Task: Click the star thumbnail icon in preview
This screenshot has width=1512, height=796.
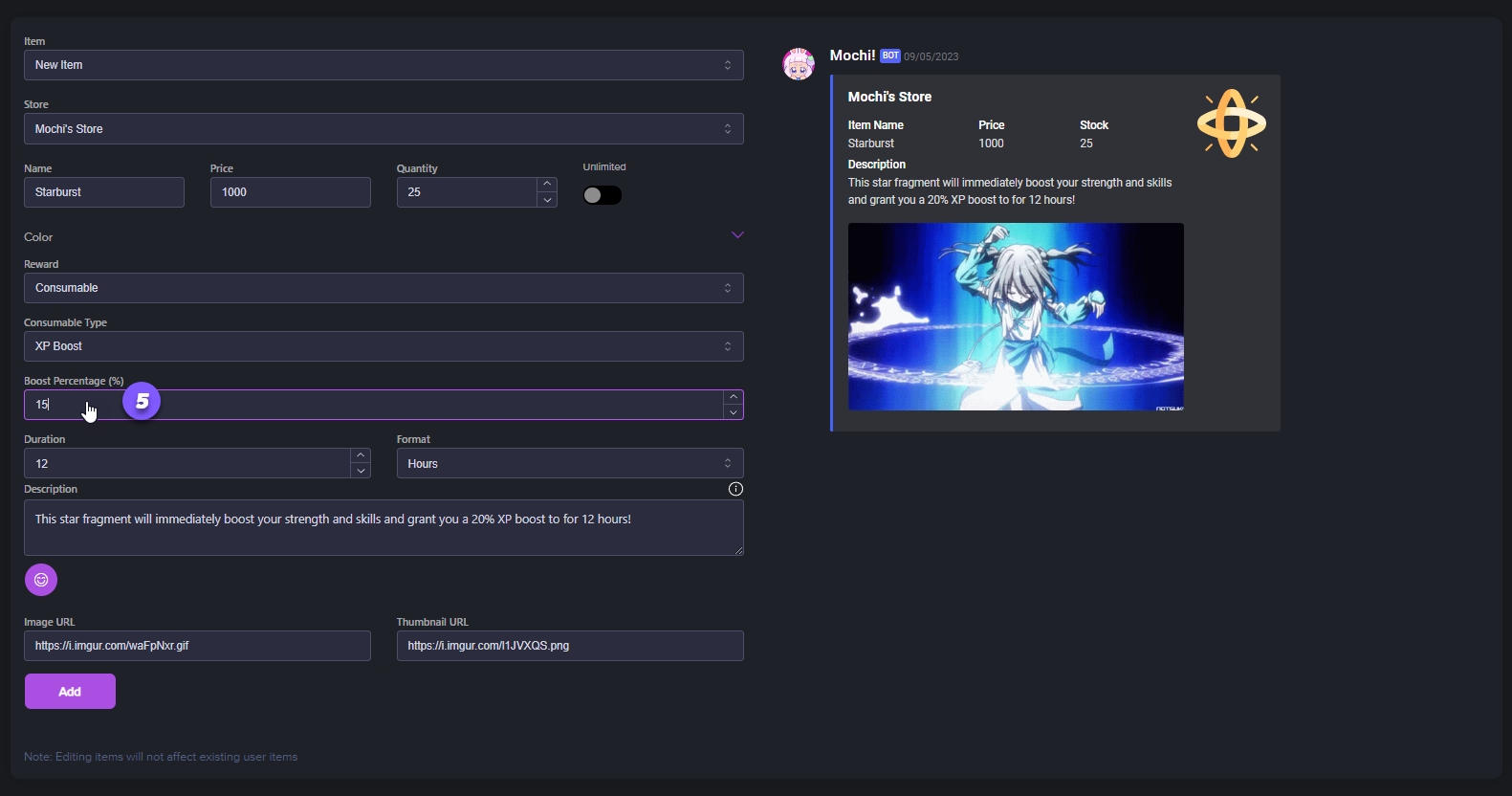Action: (1231, 123)
